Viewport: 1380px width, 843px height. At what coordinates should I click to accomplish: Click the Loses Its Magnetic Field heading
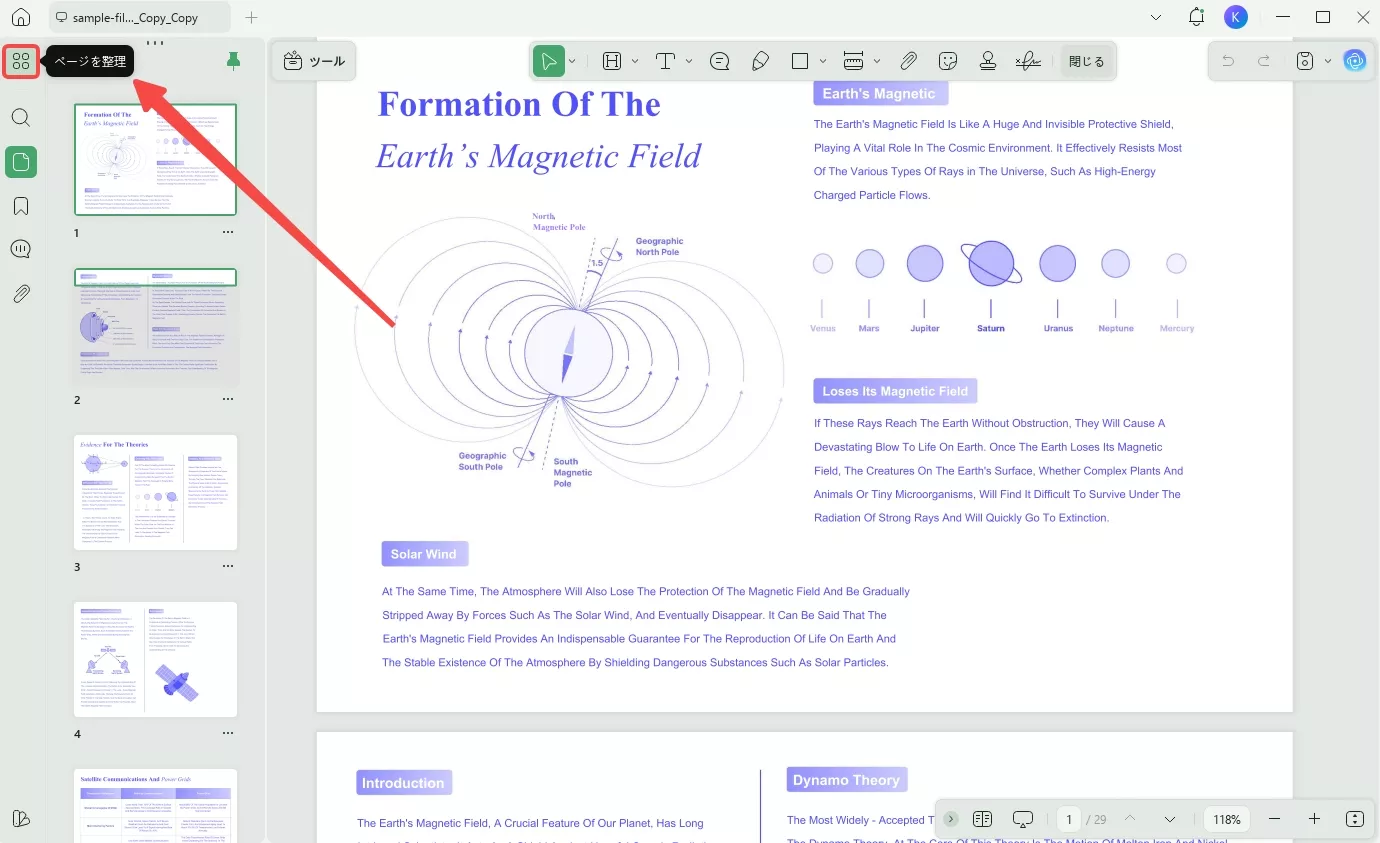[x=895, y=391]
